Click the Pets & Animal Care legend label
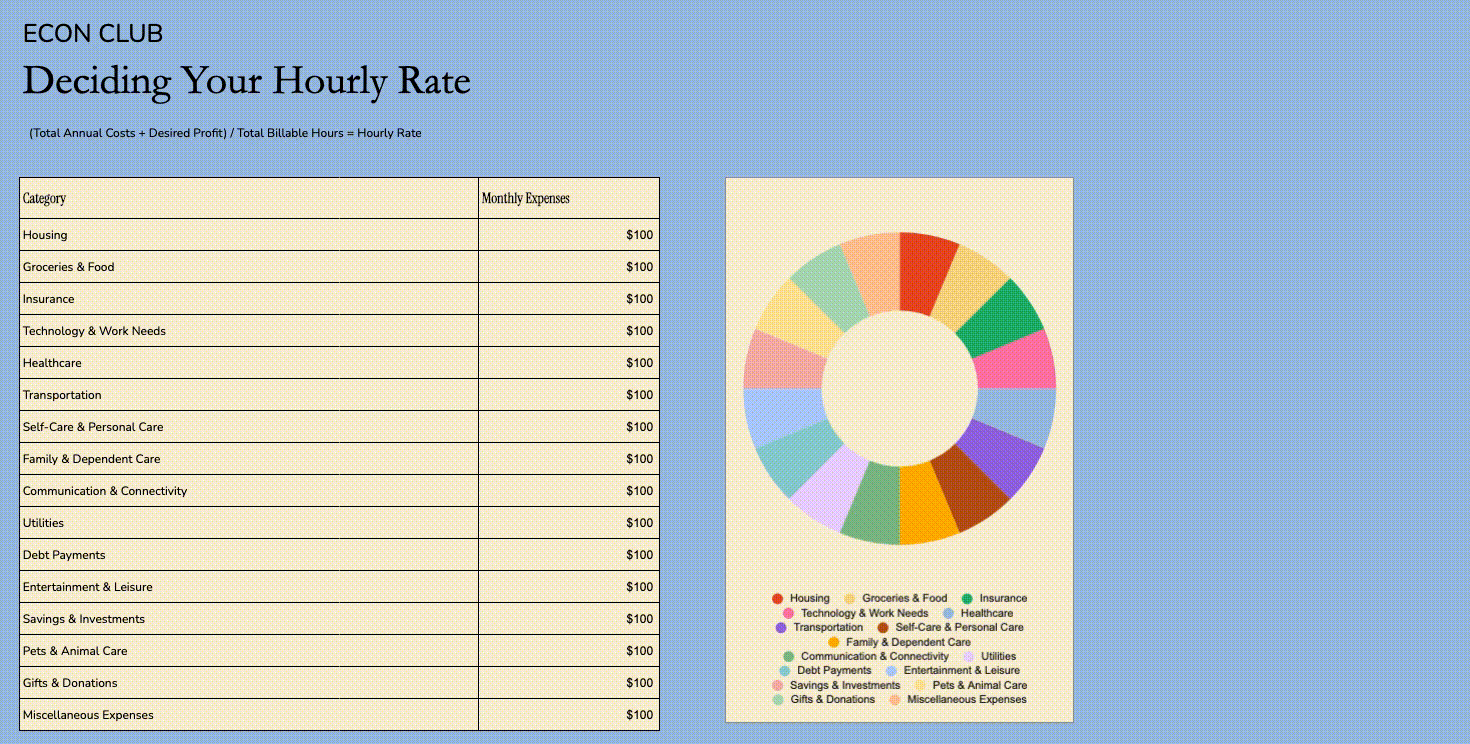Screen dimensions: 1470x744 click(x=979, y=685)
